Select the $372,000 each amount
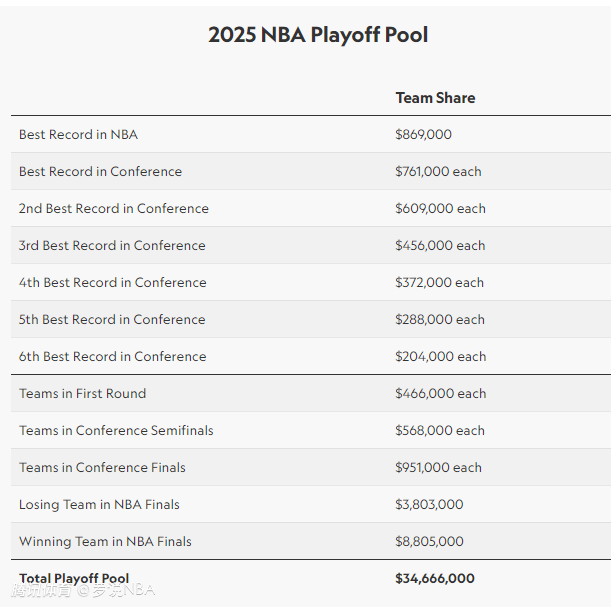The height and width of the screenshot is (607, 611). pos(440,282)
